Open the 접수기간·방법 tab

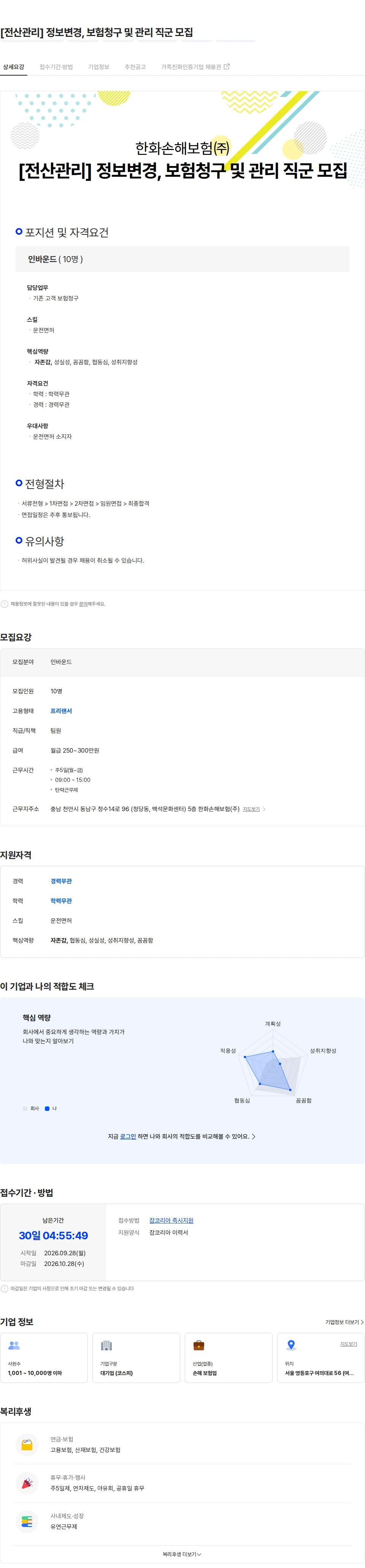point(56,67)
